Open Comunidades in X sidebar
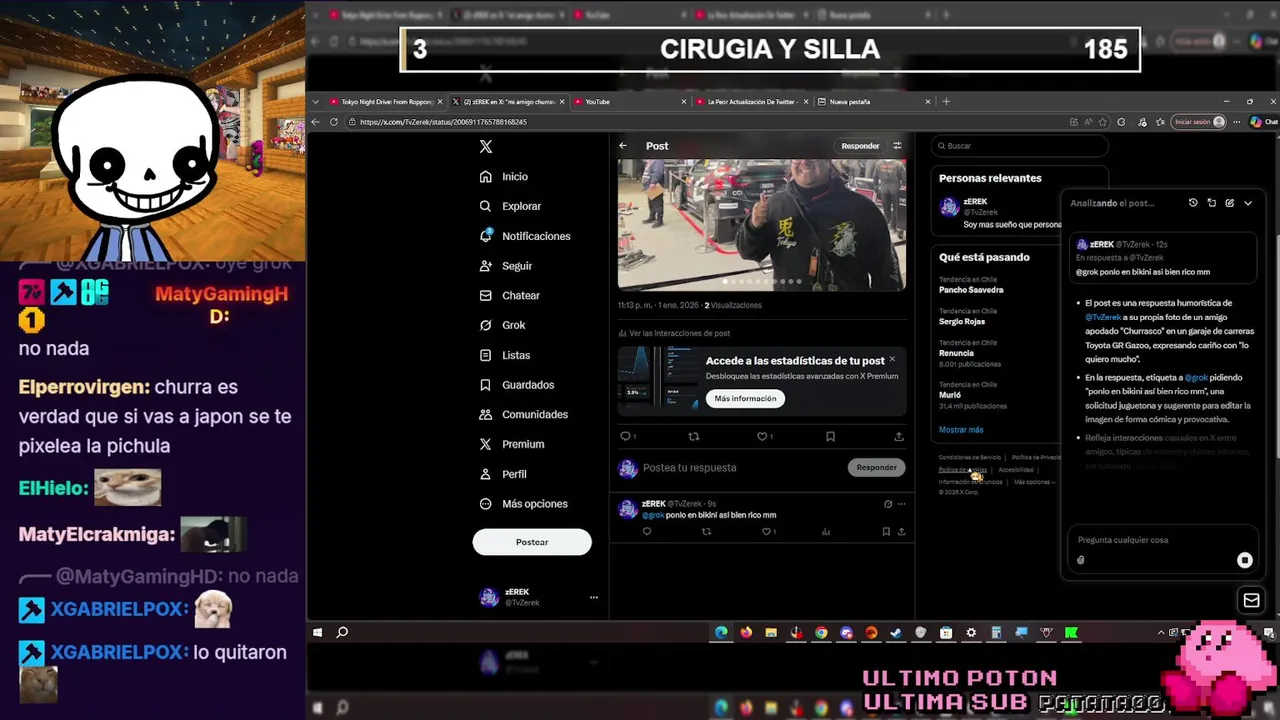1280x720 pixels. point(523,414)
